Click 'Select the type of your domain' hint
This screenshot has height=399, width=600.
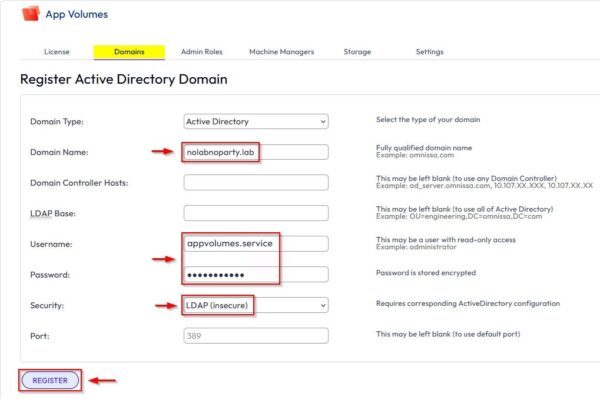[428, 119]
